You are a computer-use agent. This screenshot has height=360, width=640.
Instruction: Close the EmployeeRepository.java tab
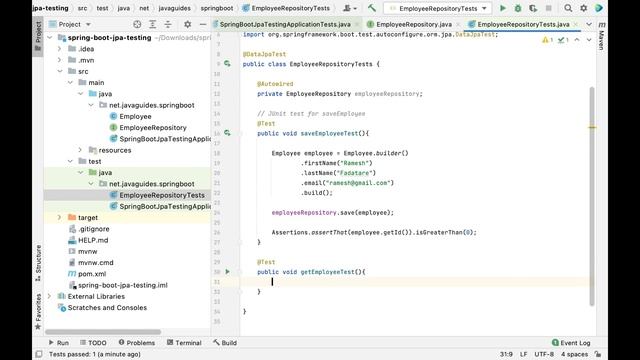click(x=458, y=24)
